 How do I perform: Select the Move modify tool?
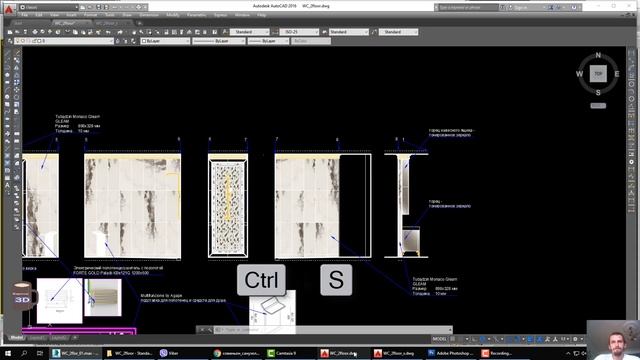(x=17, y=89)
